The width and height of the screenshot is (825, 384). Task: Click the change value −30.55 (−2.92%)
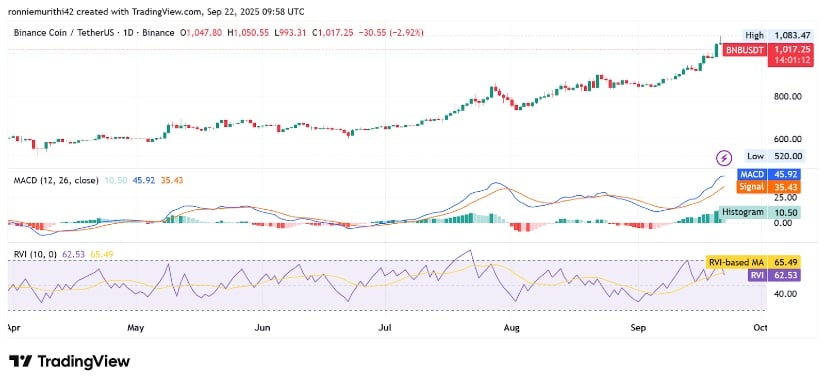coord(391,33)
